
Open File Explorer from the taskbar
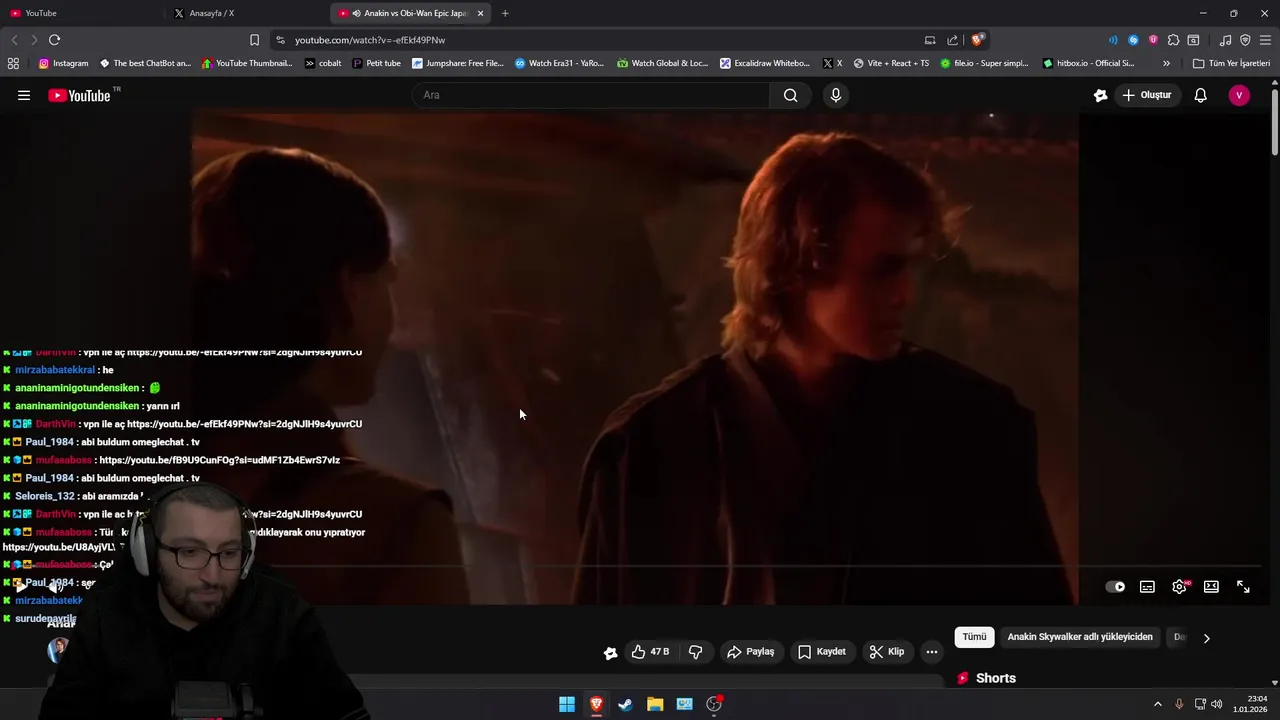(655, 704)
